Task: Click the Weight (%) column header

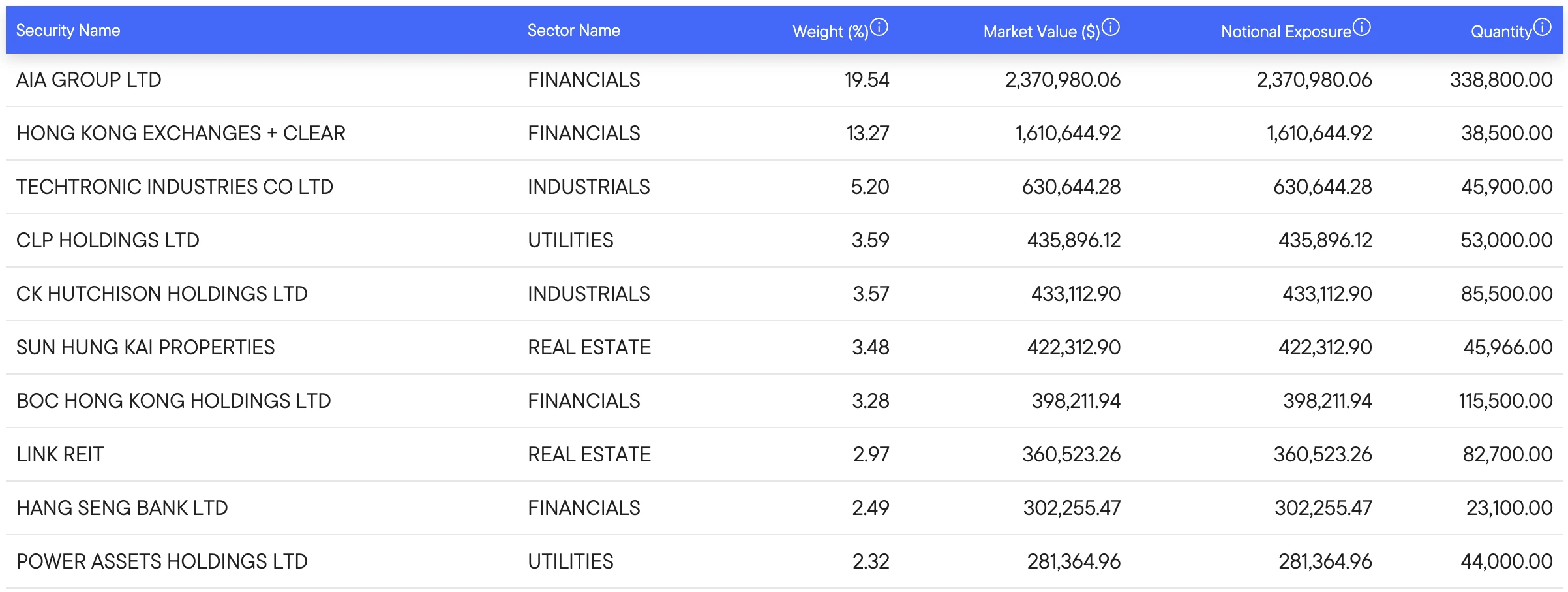Action: [830, 31]
